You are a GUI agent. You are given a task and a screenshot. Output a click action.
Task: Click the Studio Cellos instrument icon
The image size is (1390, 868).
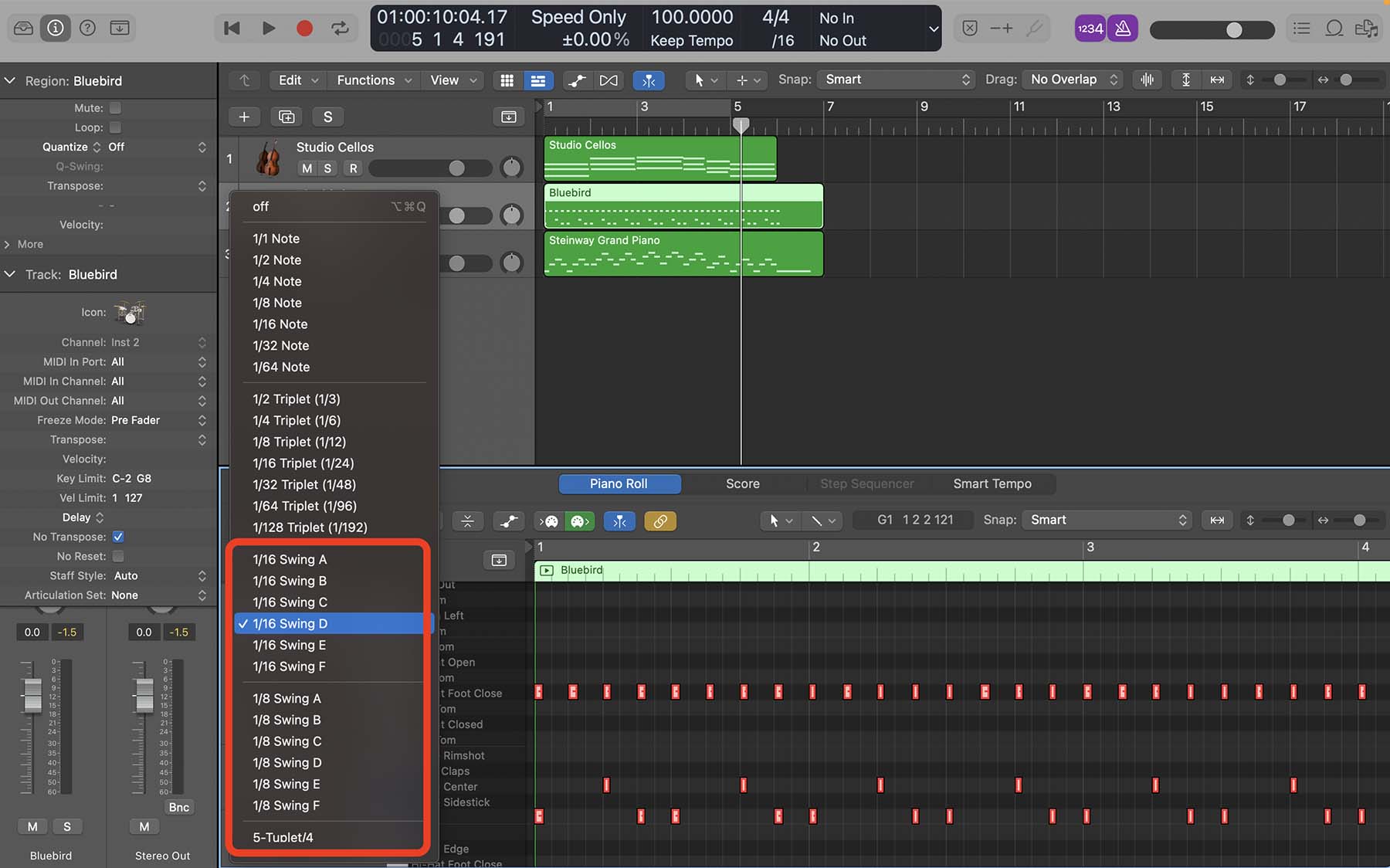(268, 159)
